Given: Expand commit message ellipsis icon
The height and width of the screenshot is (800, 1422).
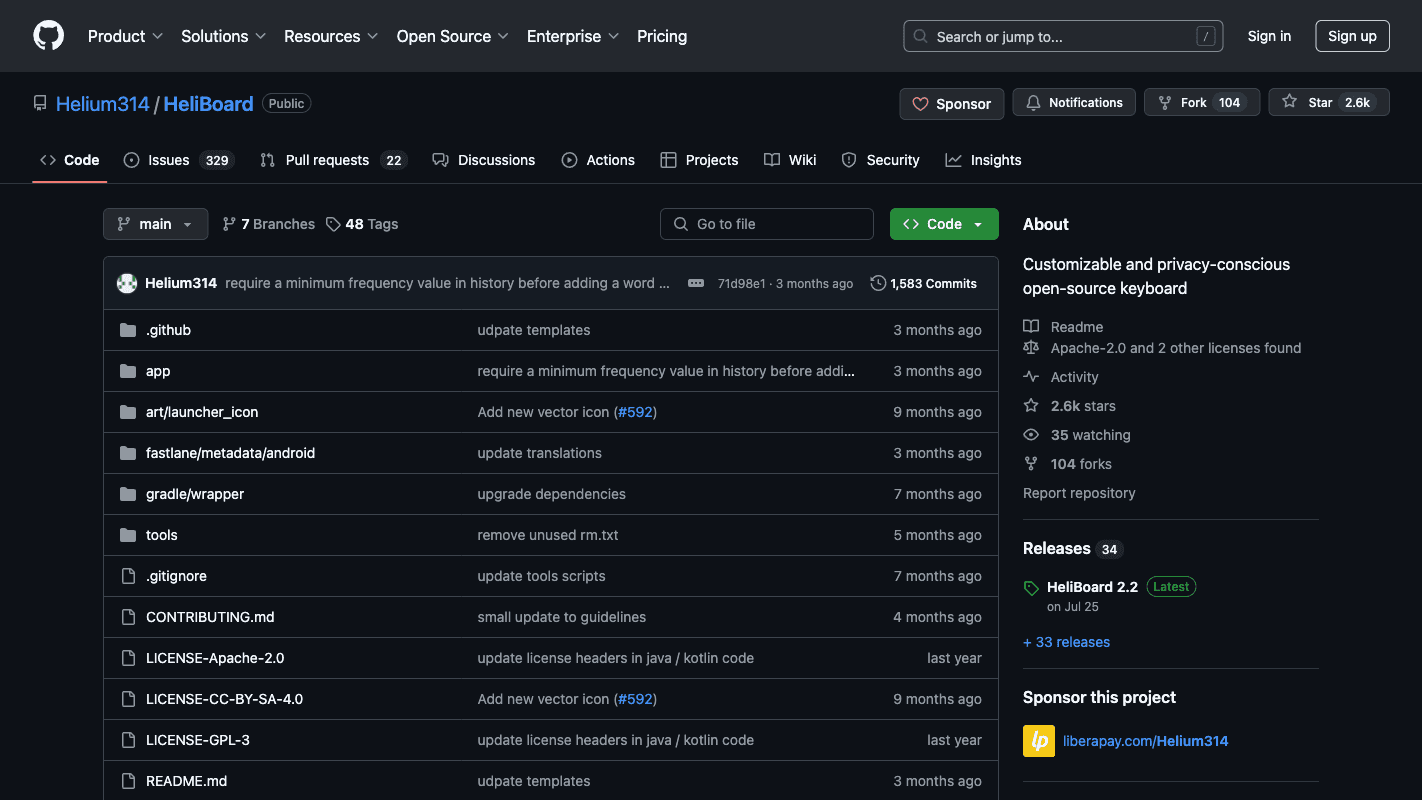Looking at the screenshot, I should point(696,283).
